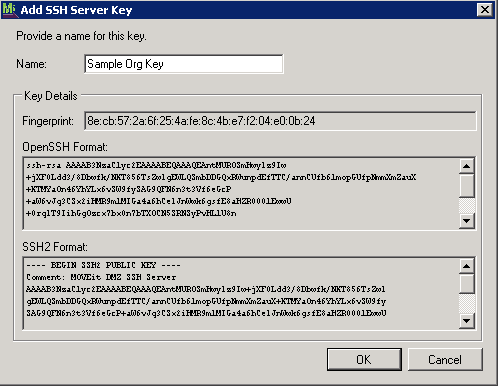Image resolution: width=498 pixels, height=386 pixels.
Task: Click the SSH2 Format scrollbar thumb
Action: 467,284
